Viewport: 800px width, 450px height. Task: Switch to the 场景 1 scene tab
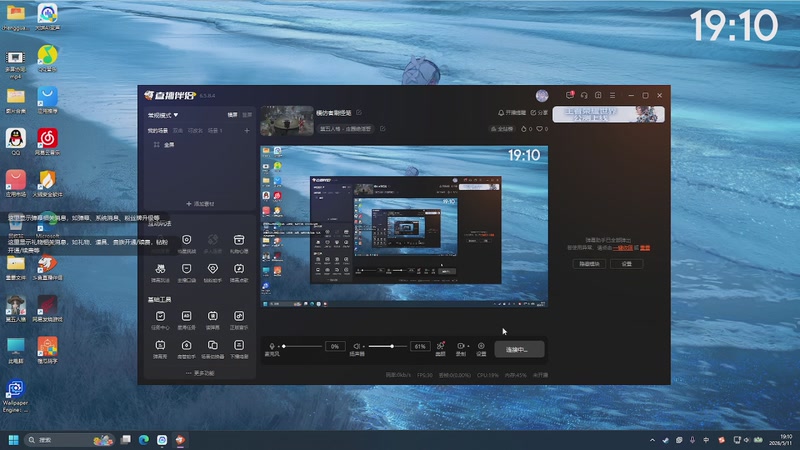(x=215, y=131)
